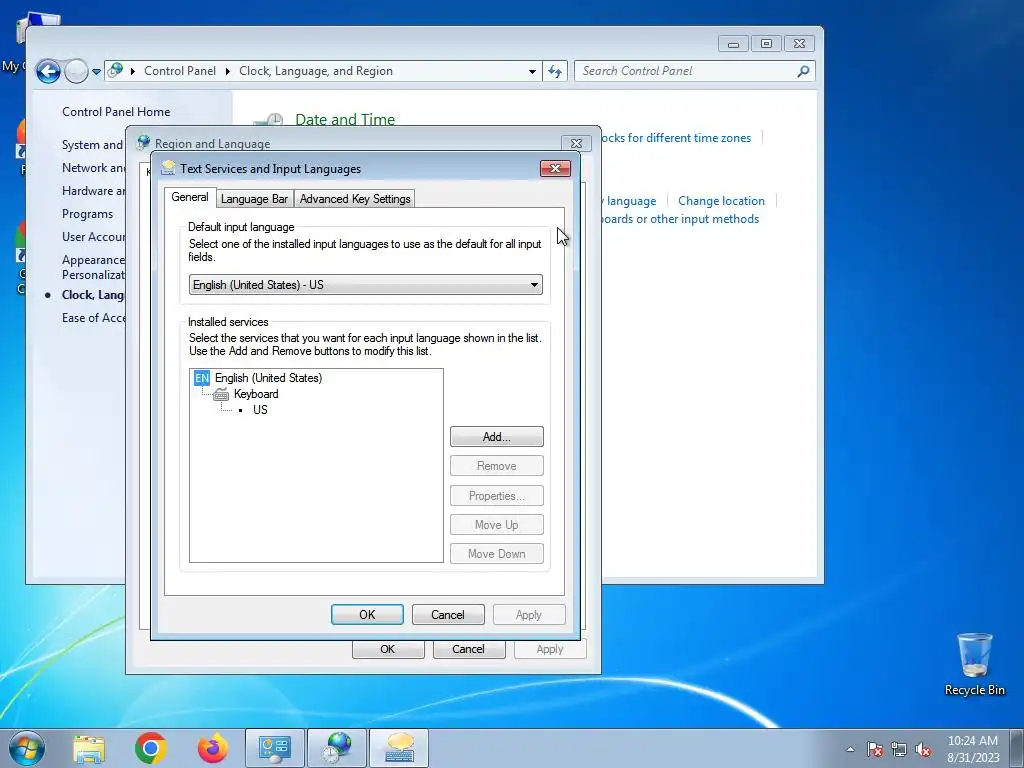Launch Google Chrome from the taskbar
This screenshot has width=1024, height=768.
(151, 748)
